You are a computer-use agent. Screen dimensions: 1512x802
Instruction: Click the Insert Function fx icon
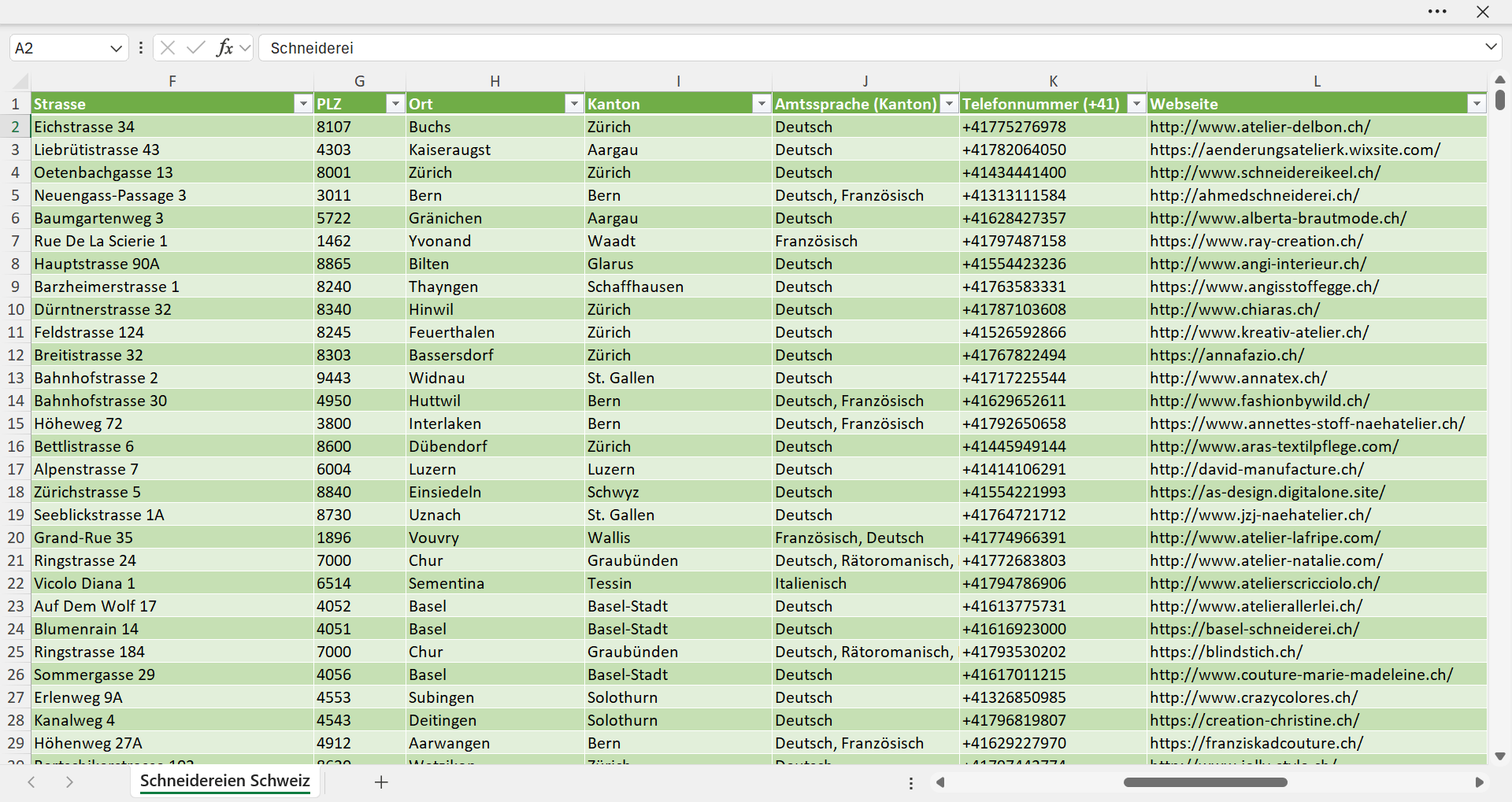pos(224,48)
